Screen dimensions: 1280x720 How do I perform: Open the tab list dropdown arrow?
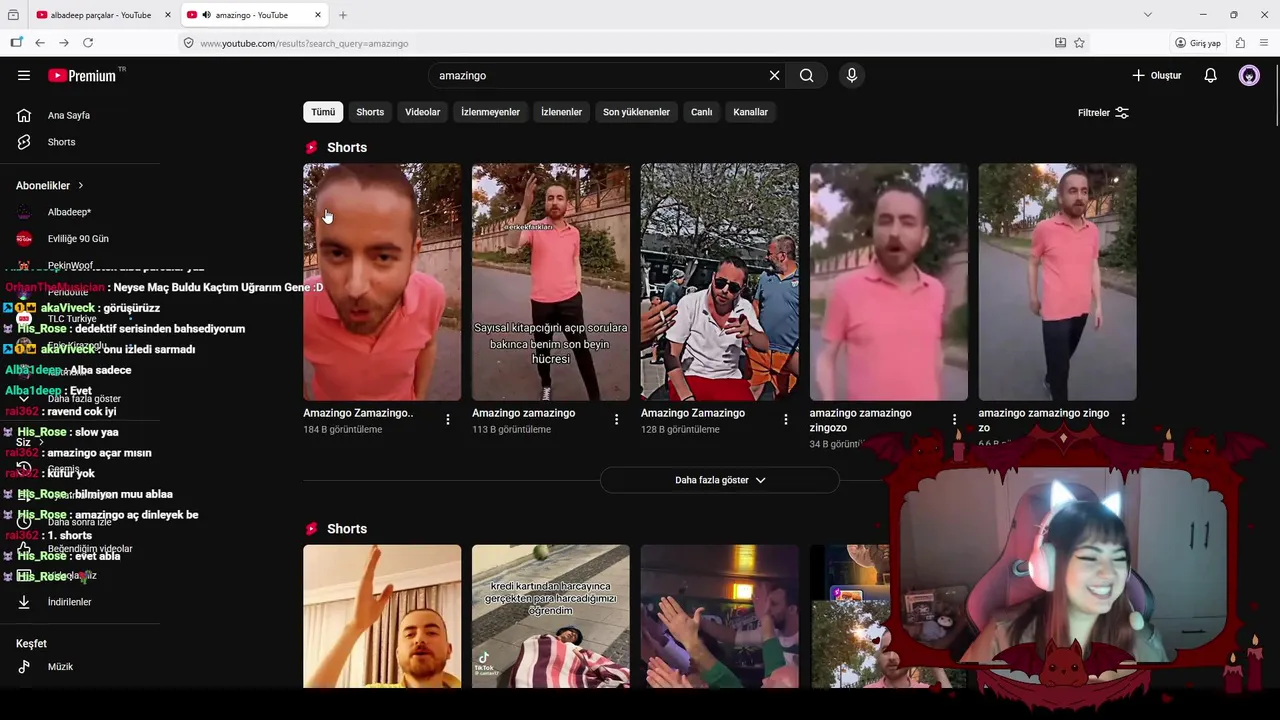coord(1147,15)
